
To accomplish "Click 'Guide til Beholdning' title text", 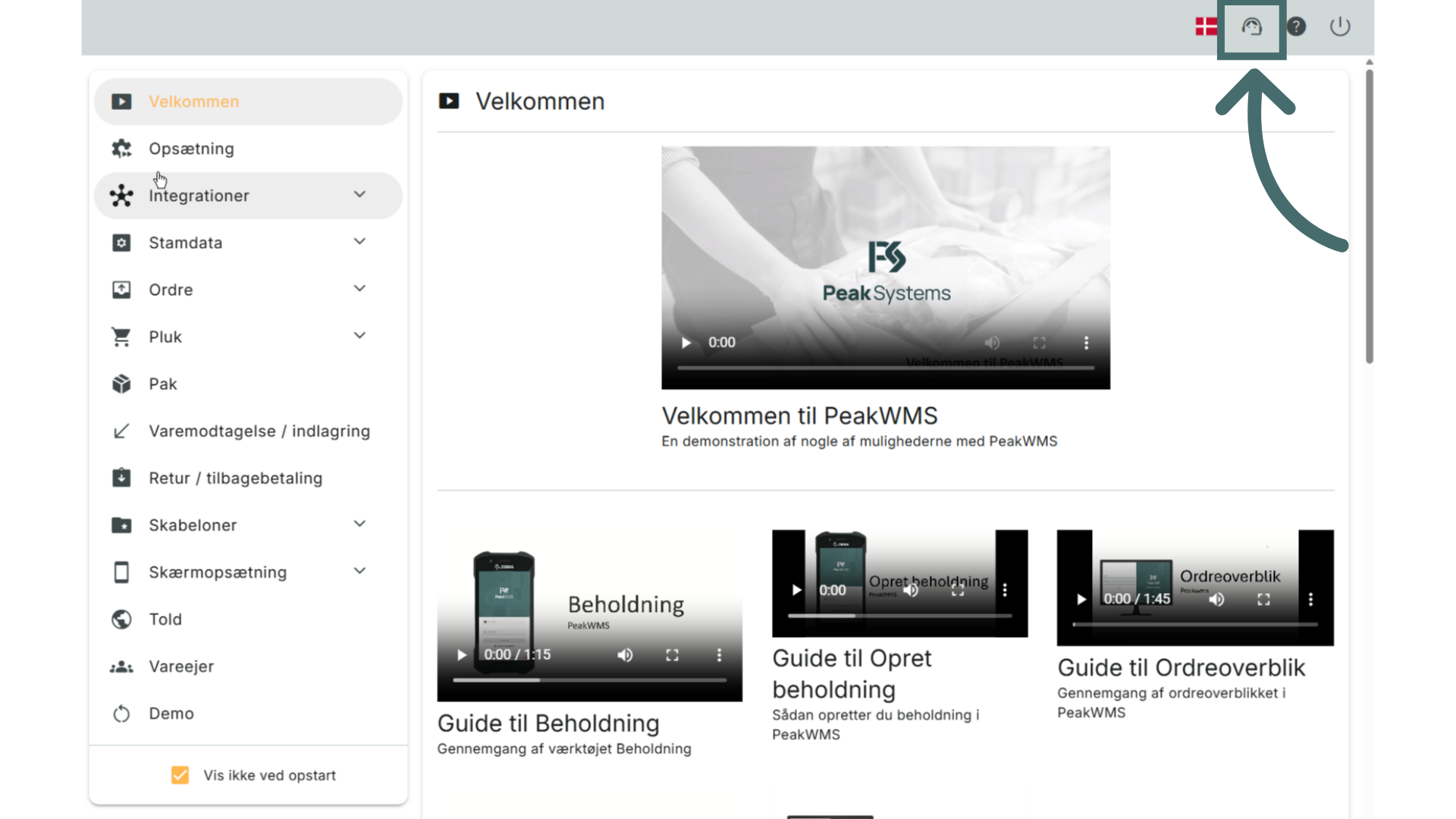I will (x=548, y=723).
